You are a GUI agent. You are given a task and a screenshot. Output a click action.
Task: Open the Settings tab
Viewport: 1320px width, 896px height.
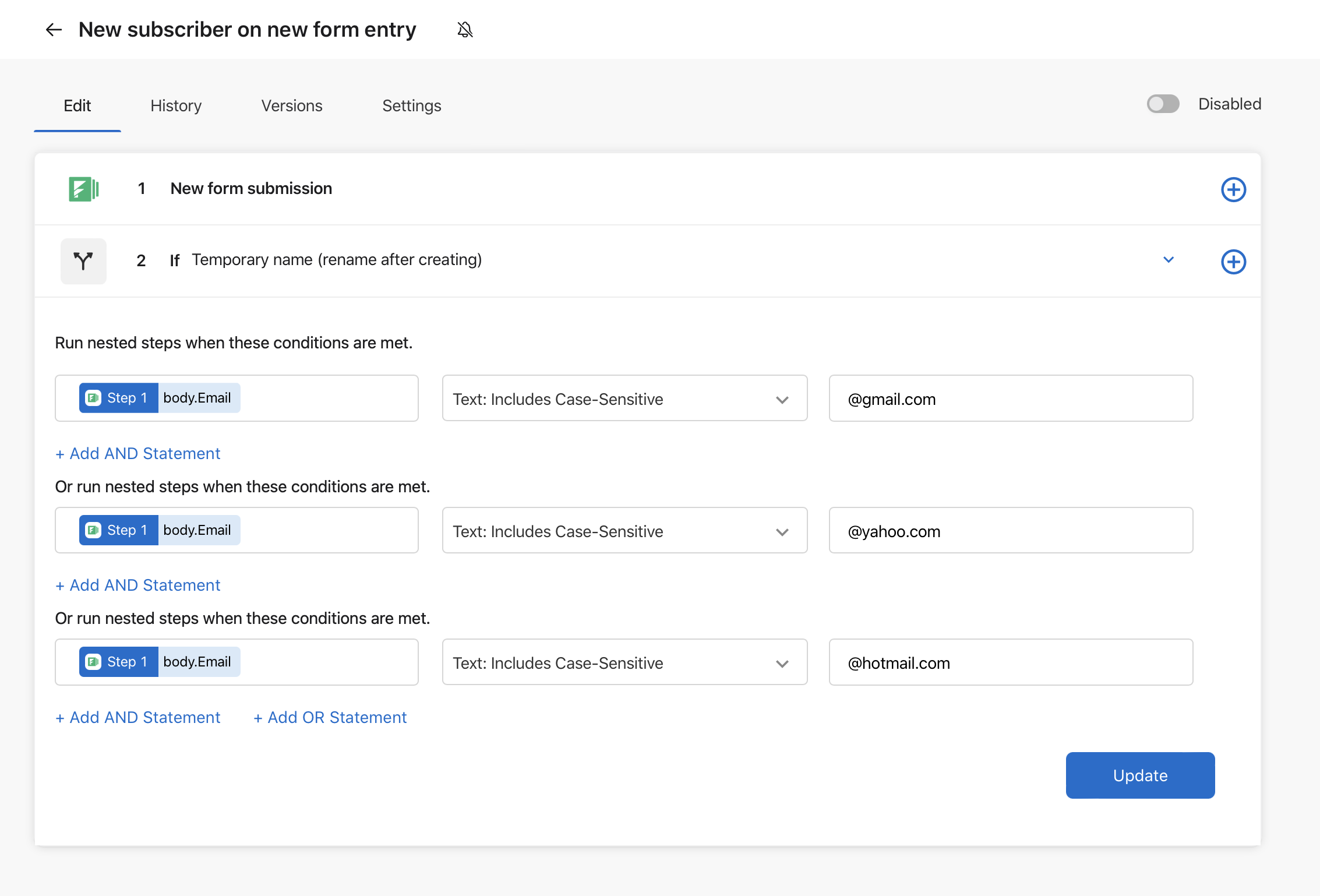pyautogui.click(x=411, y=105)
